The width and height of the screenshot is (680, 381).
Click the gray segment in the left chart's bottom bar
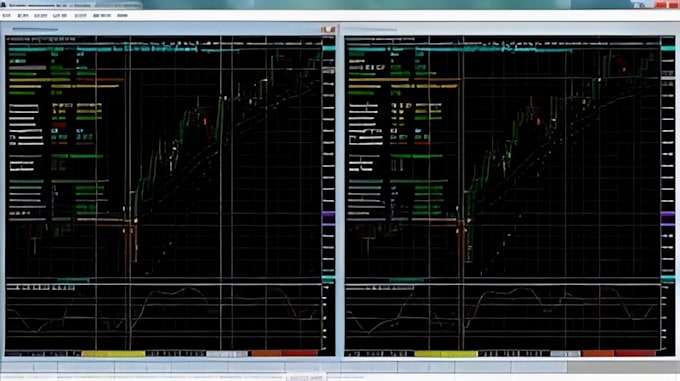pos(227,354)
